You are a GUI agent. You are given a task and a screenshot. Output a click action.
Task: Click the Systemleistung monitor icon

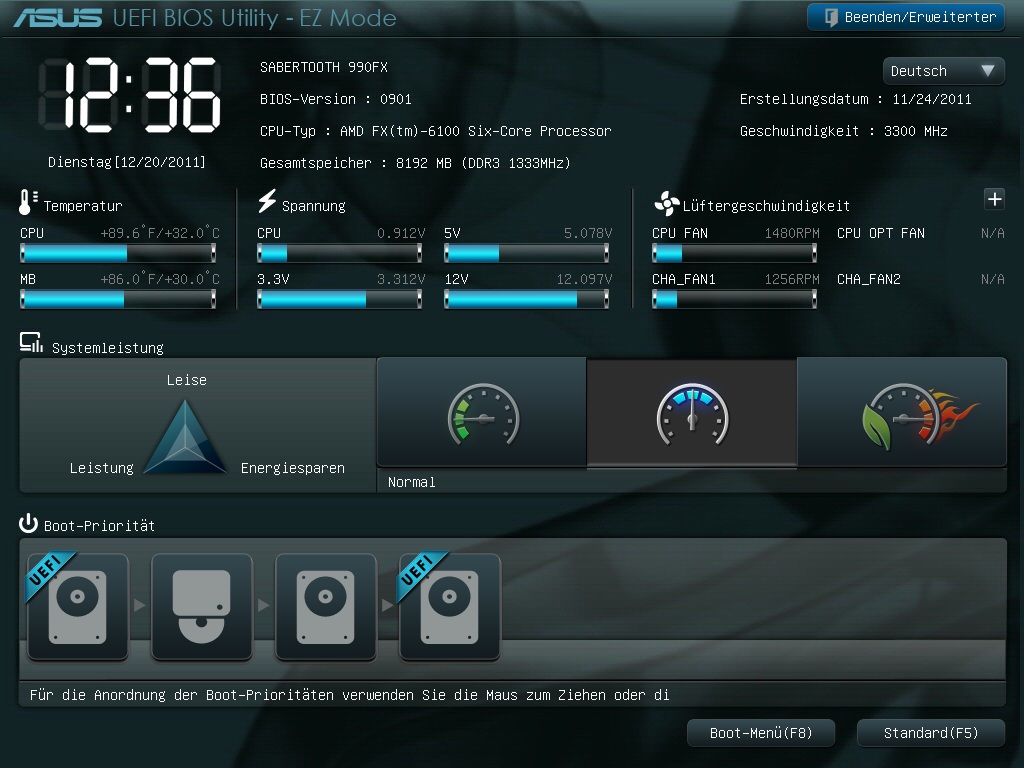coord(31,343)
